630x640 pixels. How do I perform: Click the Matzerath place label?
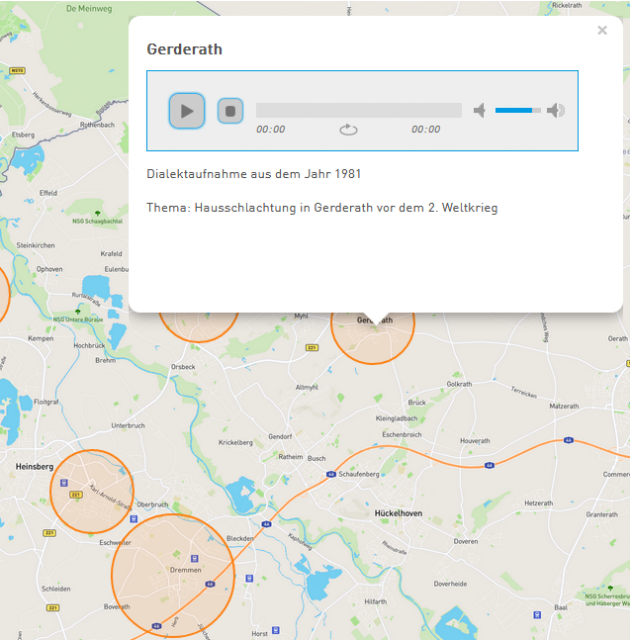click(x=564, y=406)
